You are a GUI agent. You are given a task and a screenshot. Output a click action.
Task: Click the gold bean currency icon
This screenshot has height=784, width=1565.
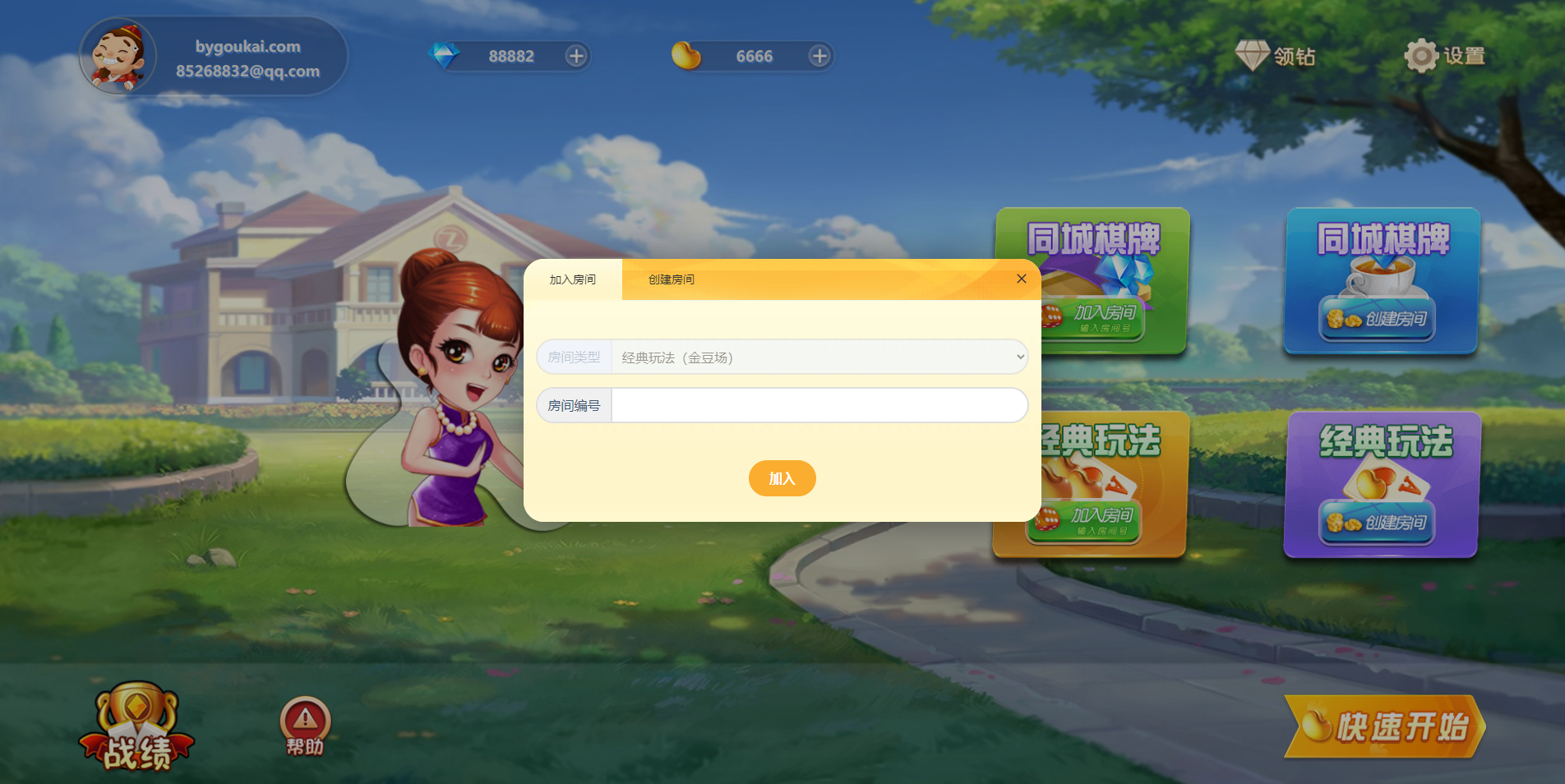tap(686, 56)
